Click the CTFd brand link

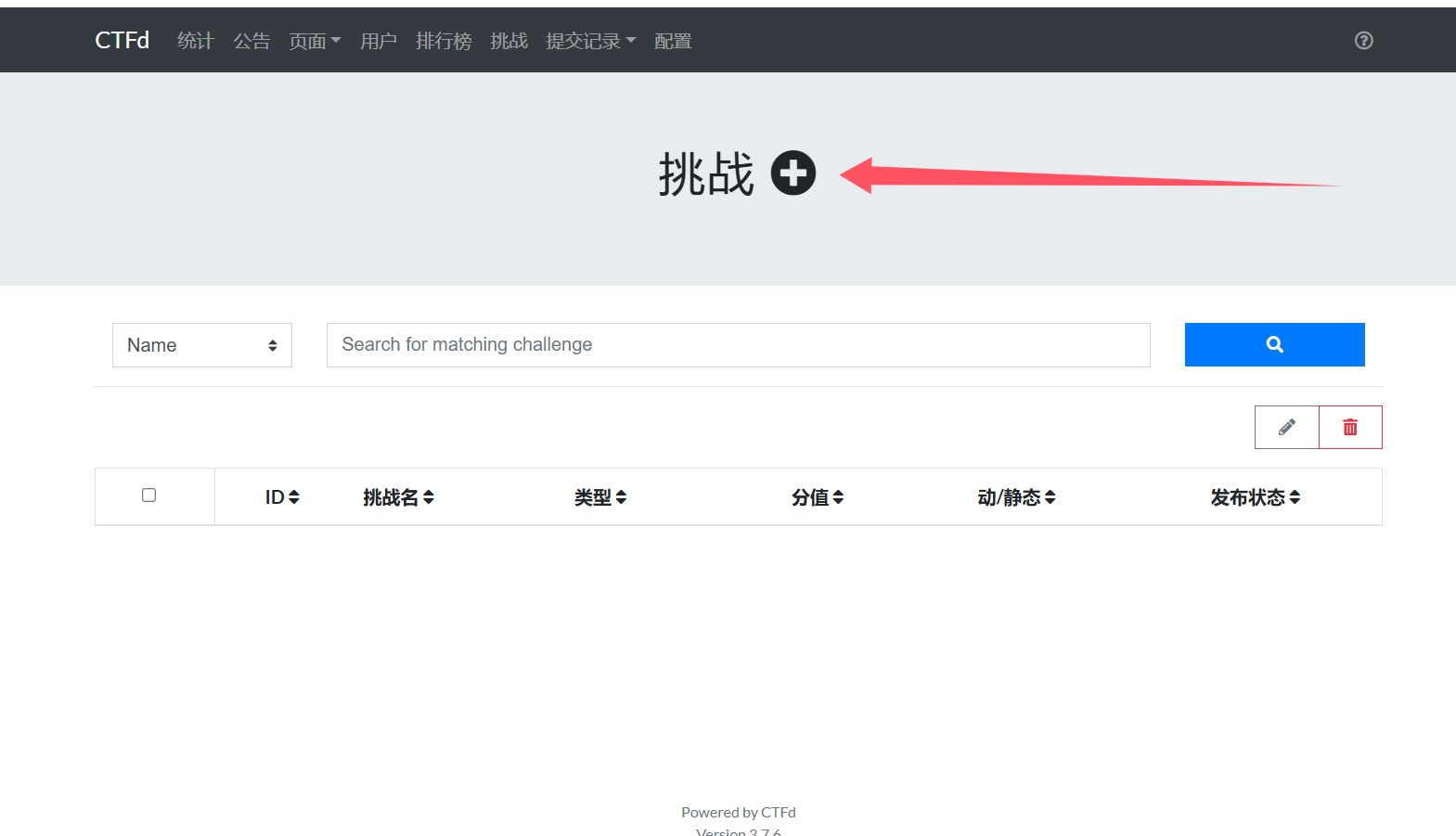tap(122, 40)
